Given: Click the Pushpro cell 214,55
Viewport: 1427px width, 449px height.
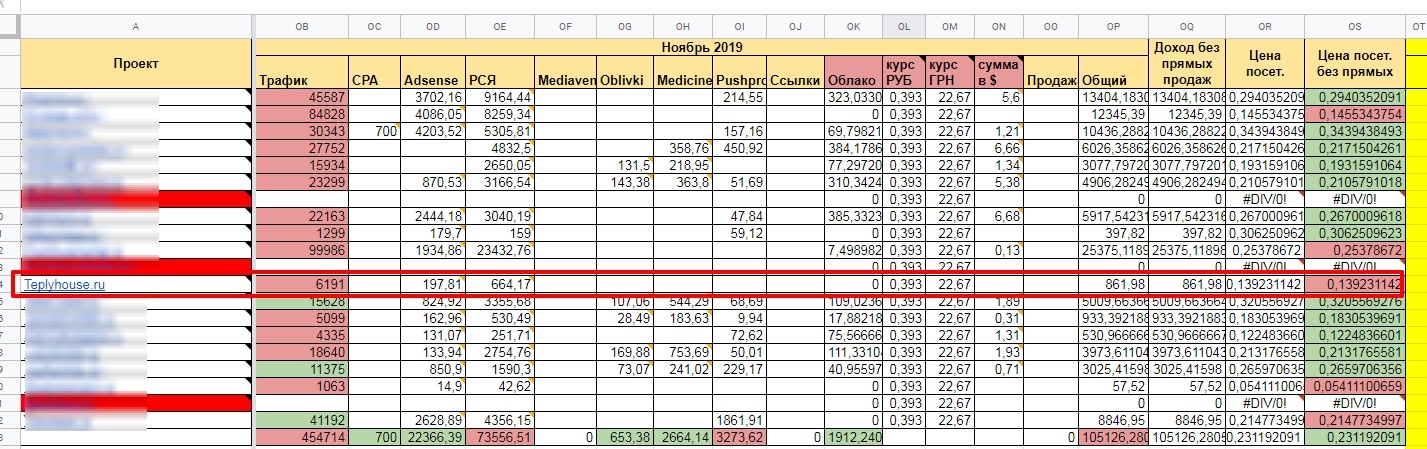Looking at the screenshot, I should click(x=741, y=97).
